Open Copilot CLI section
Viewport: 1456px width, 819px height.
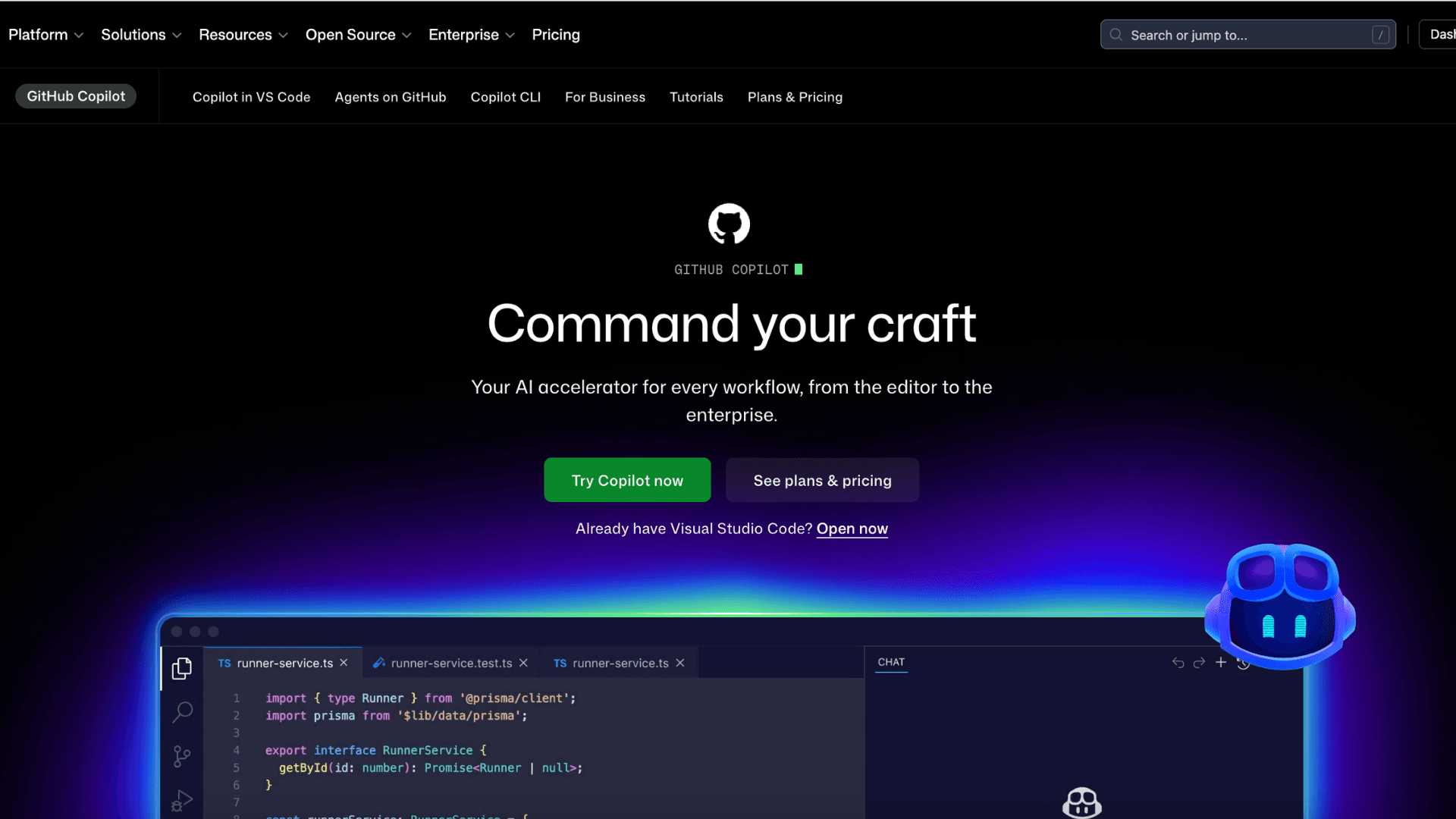506,97
